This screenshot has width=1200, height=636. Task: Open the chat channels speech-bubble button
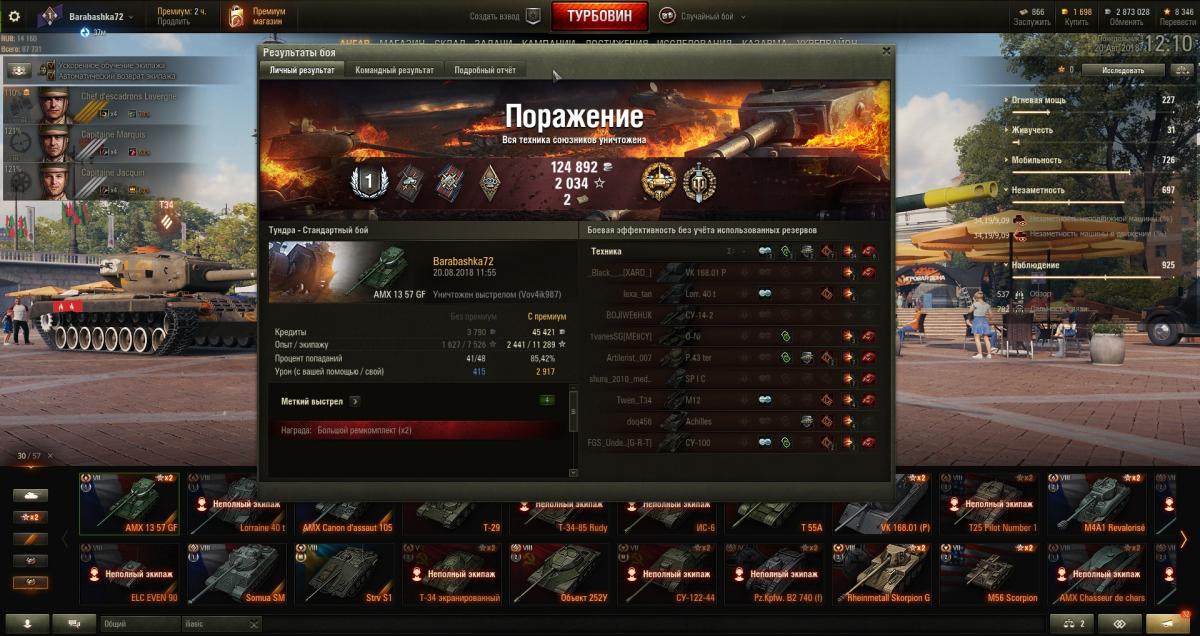(73, 623)
